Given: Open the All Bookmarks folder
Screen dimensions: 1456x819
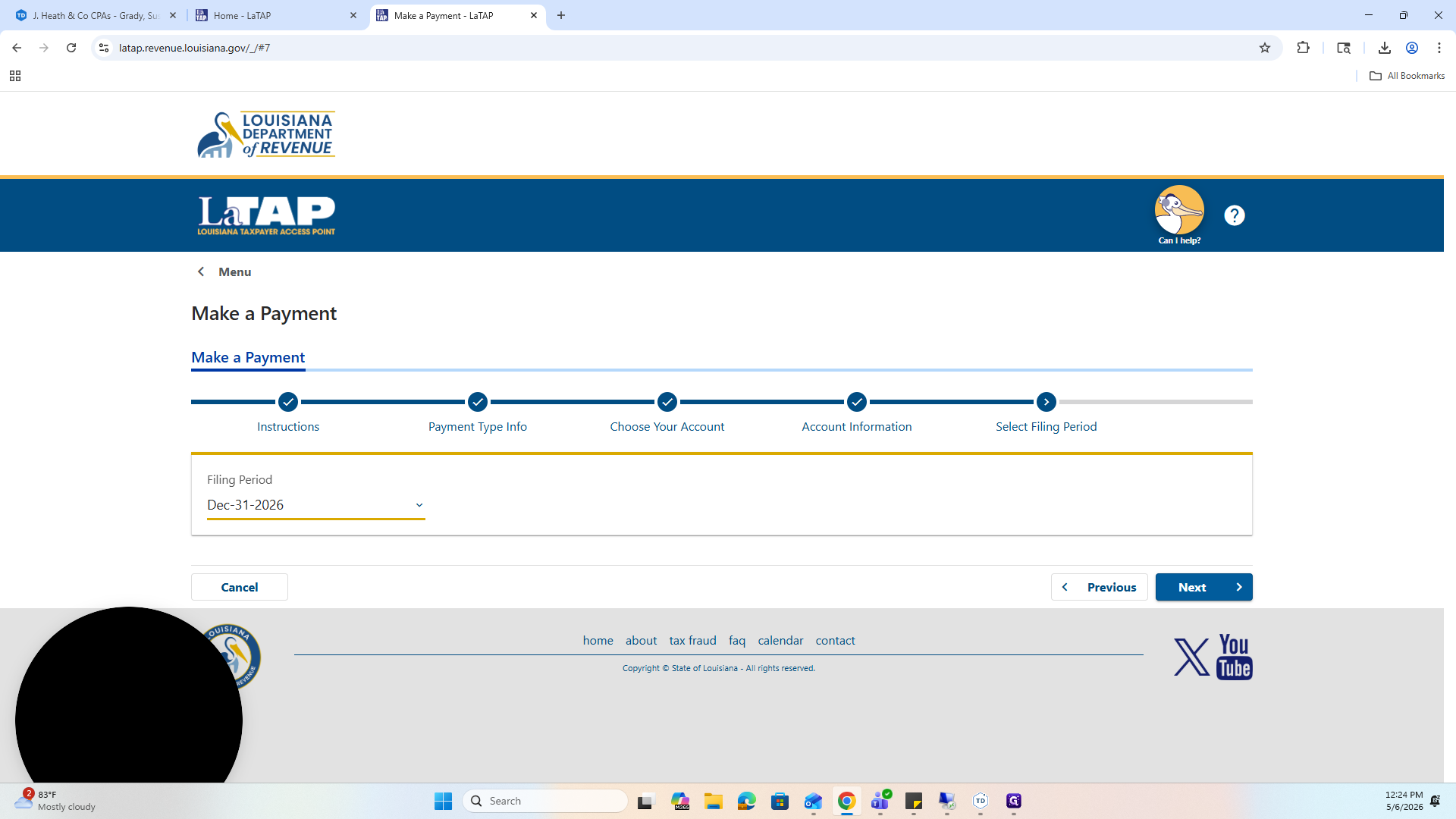Looking at the screenshot, I should 1407,76.
